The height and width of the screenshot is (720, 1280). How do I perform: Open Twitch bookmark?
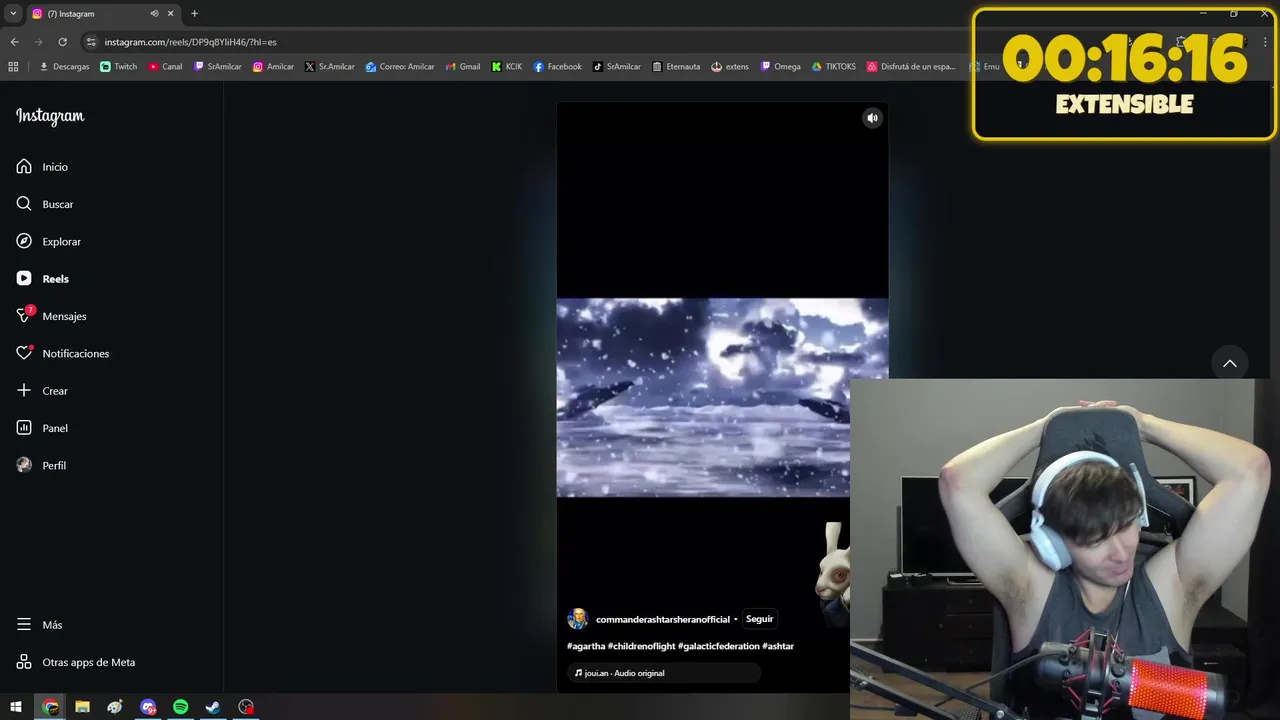point(119,67)
